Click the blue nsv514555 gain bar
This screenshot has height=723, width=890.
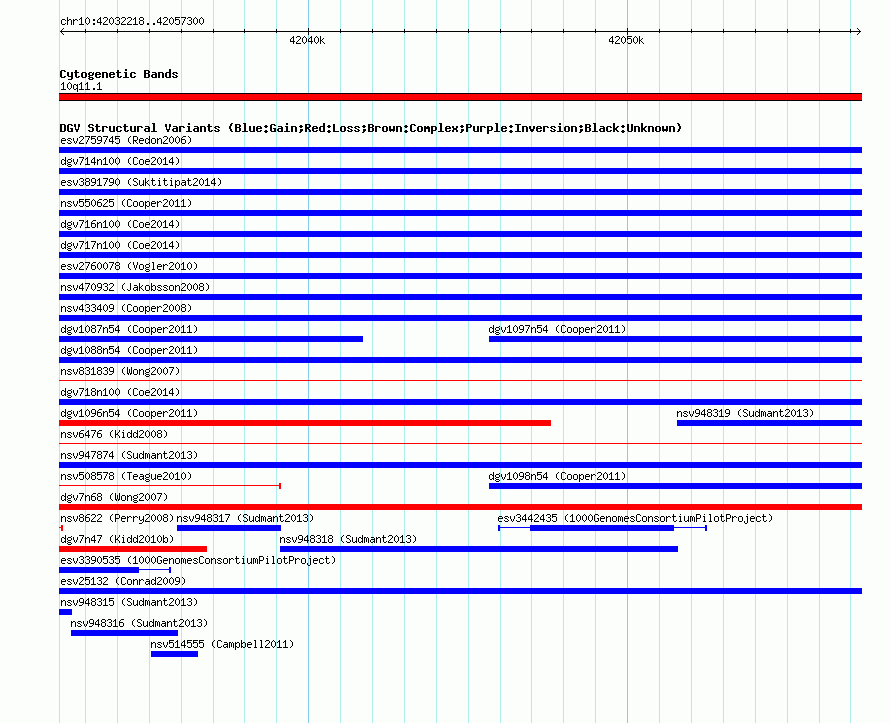click(x=174, y=654)
